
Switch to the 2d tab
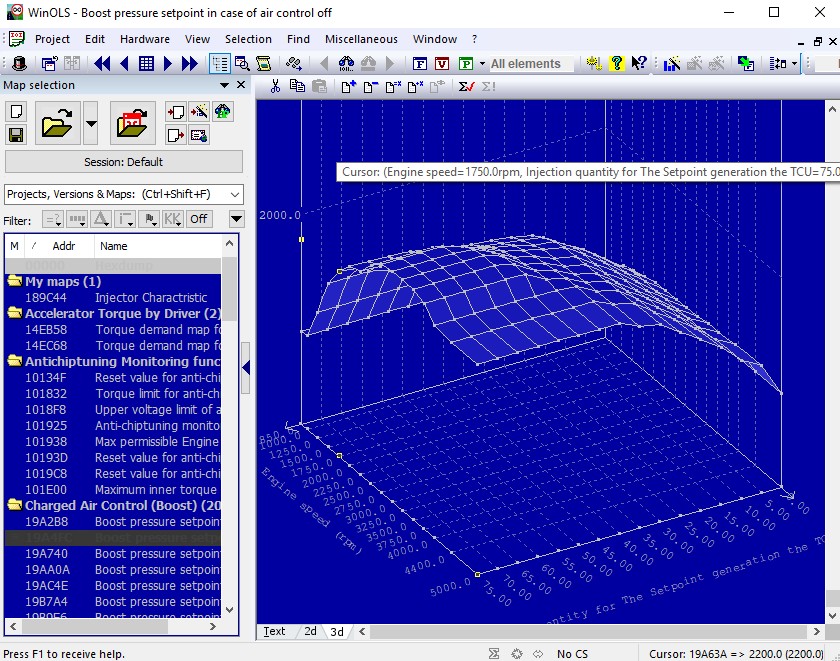tap(310, 631)
